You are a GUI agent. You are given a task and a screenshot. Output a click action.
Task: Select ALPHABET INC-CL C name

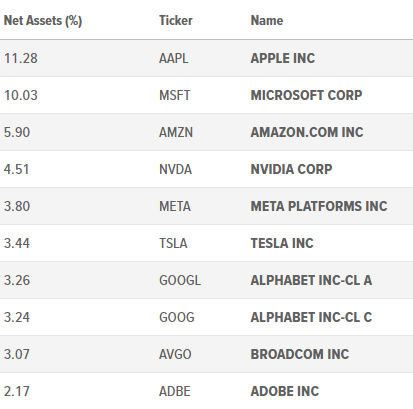pyautogui.click(x=311, y=317)
